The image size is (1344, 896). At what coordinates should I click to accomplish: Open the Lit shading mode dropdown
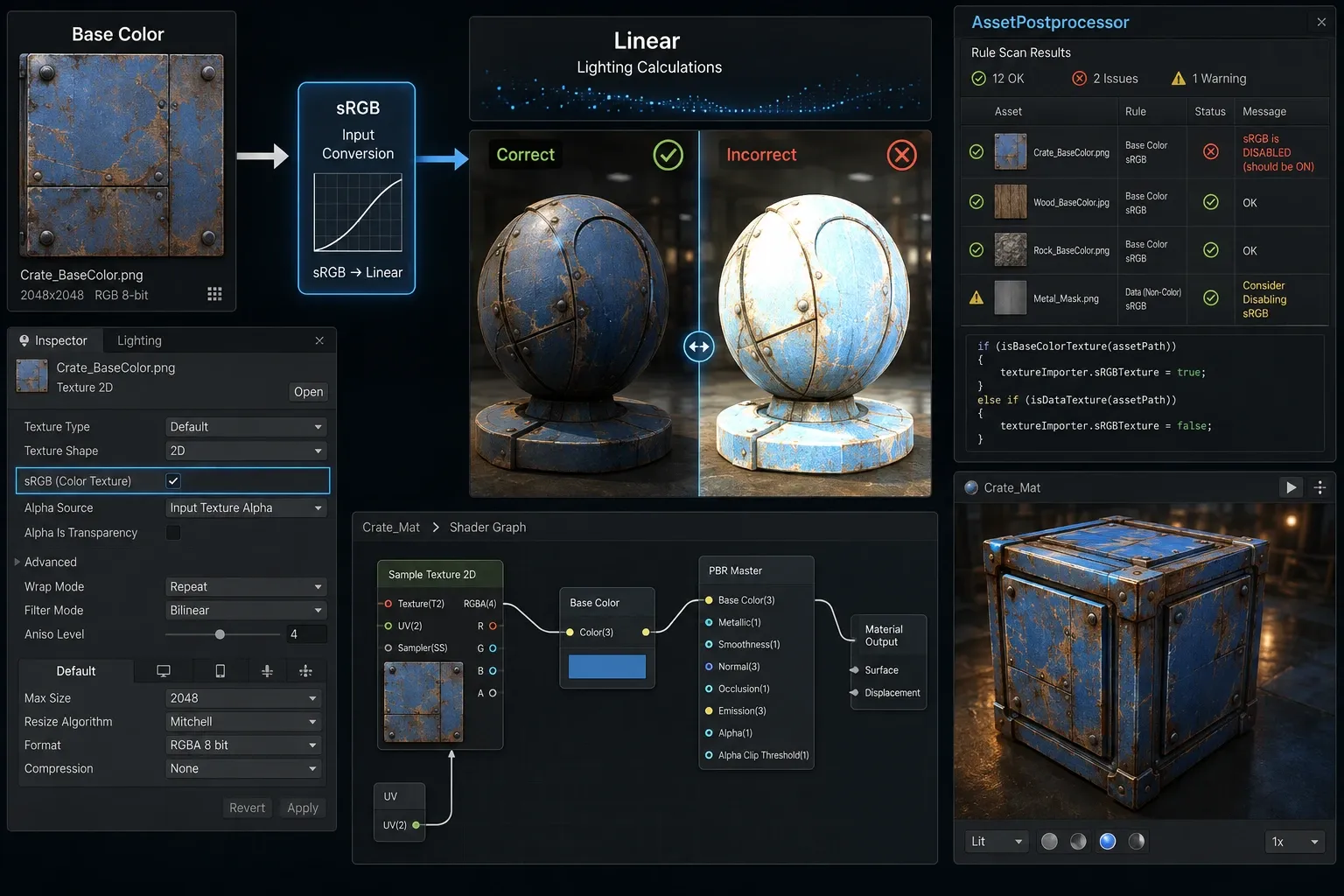[997, 841]
